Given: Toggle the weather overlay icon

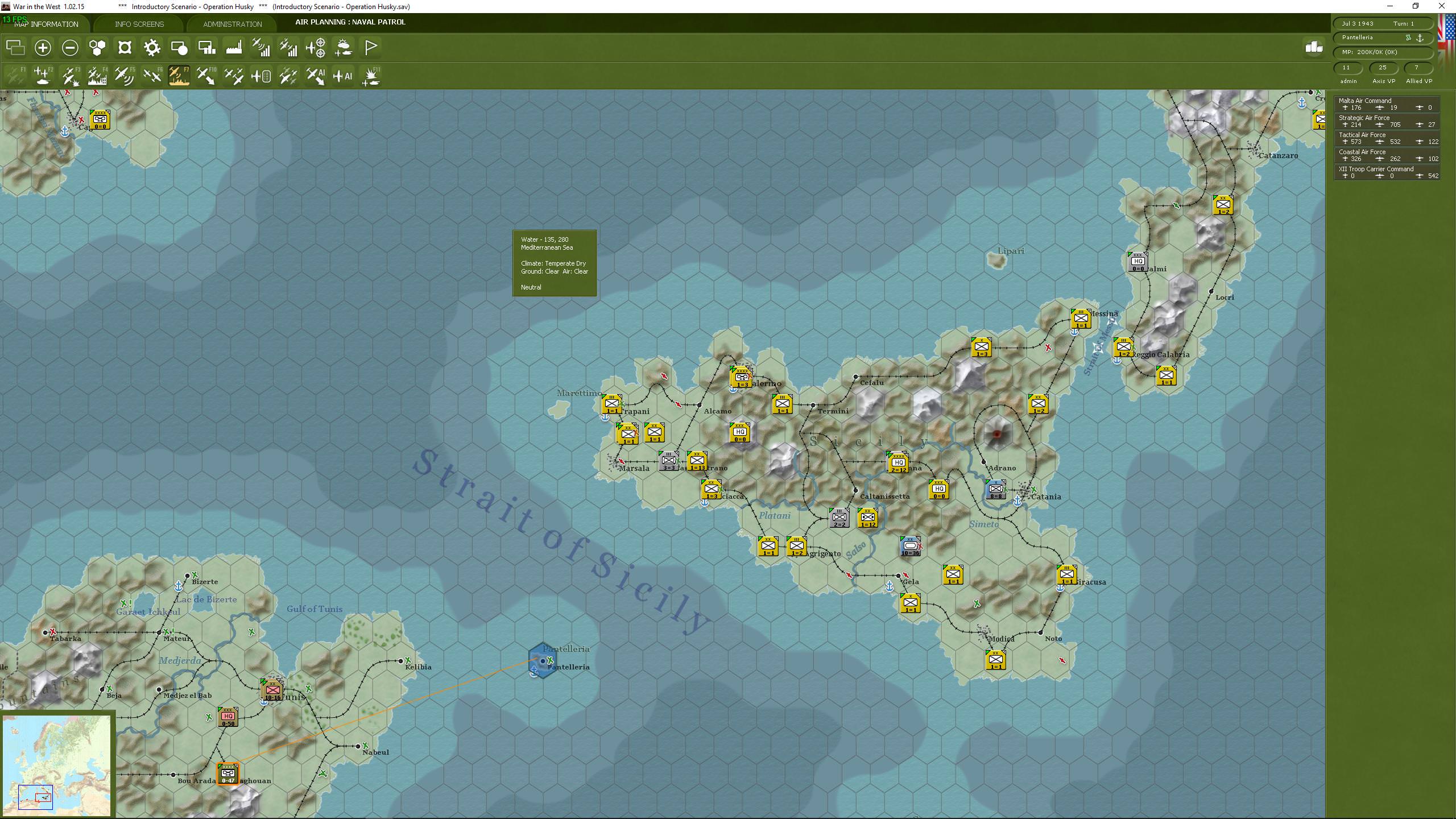Looking at the screenshot, I should 344,48.
